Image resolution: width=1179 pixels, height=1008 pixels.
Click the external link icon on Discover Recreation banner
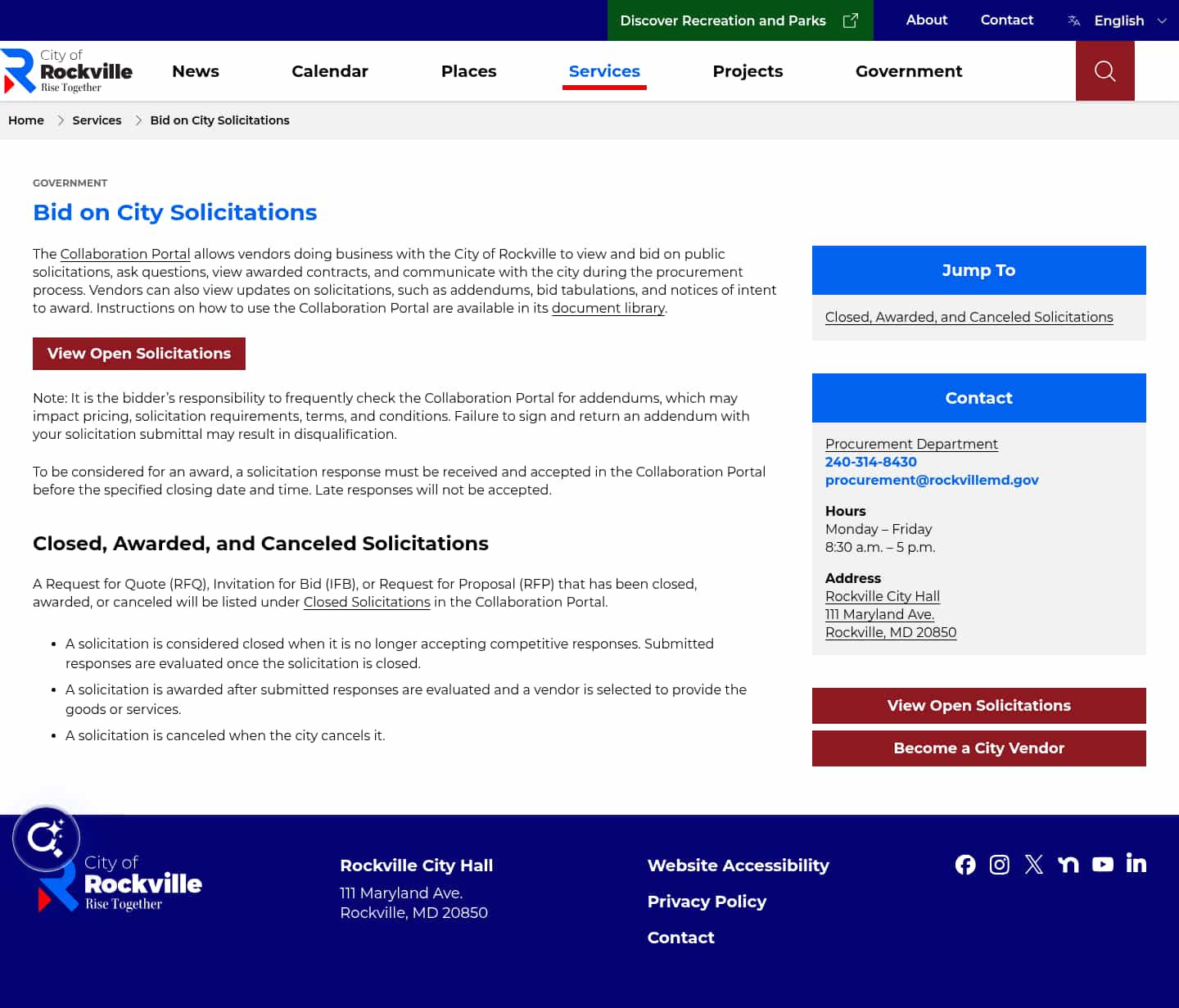click(x=851, y=20)
